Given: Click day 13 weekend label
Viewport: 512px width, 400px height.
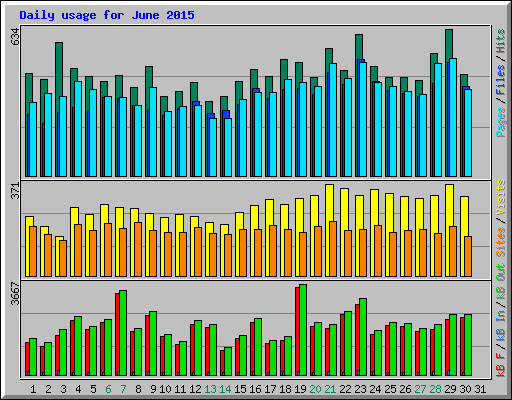Looking at the screenshot, I should (x=210, y=389).
